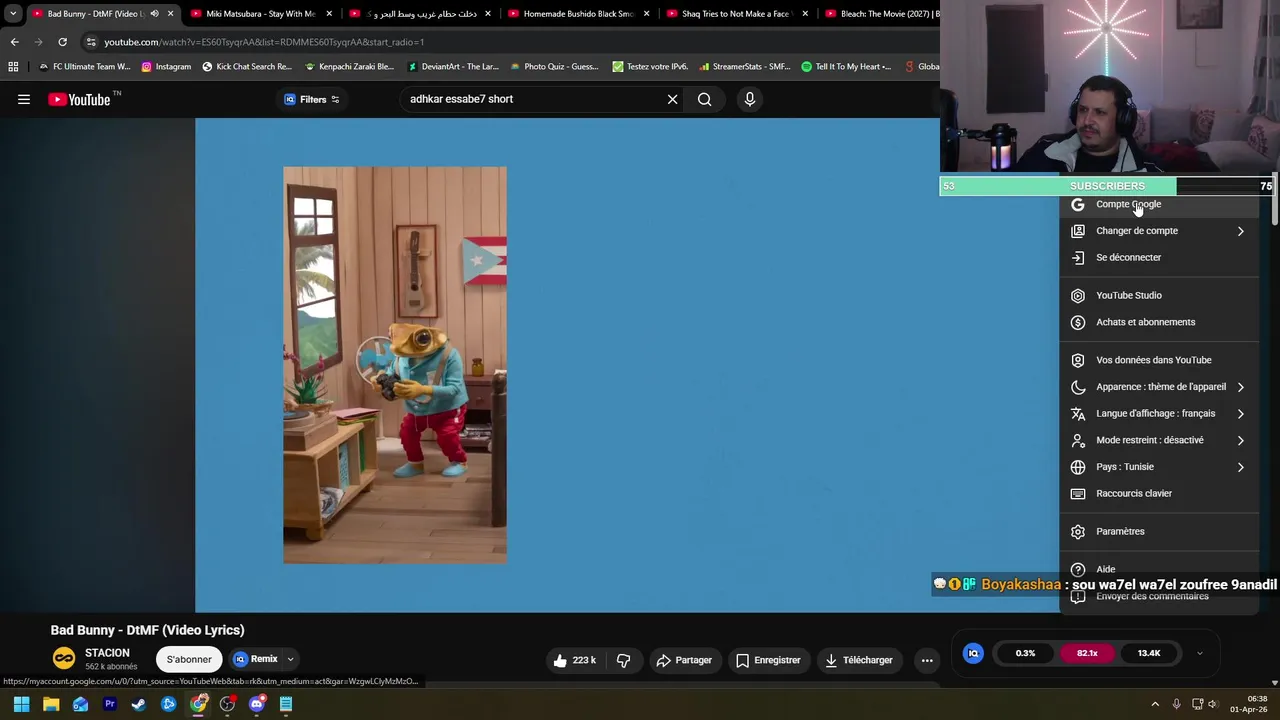Click the magnifying glass search button

705,99
